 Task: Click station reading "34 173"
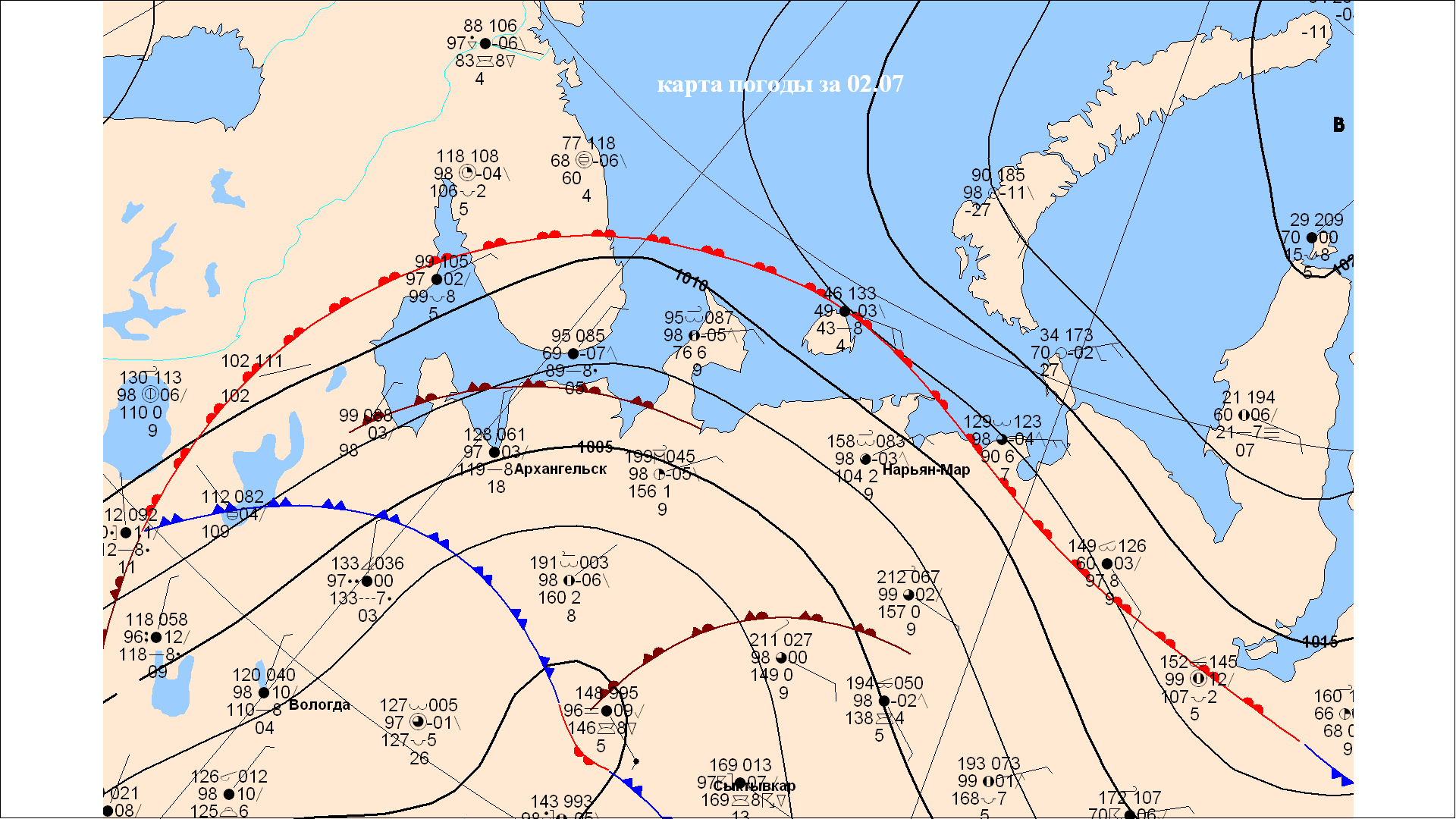1066,335
